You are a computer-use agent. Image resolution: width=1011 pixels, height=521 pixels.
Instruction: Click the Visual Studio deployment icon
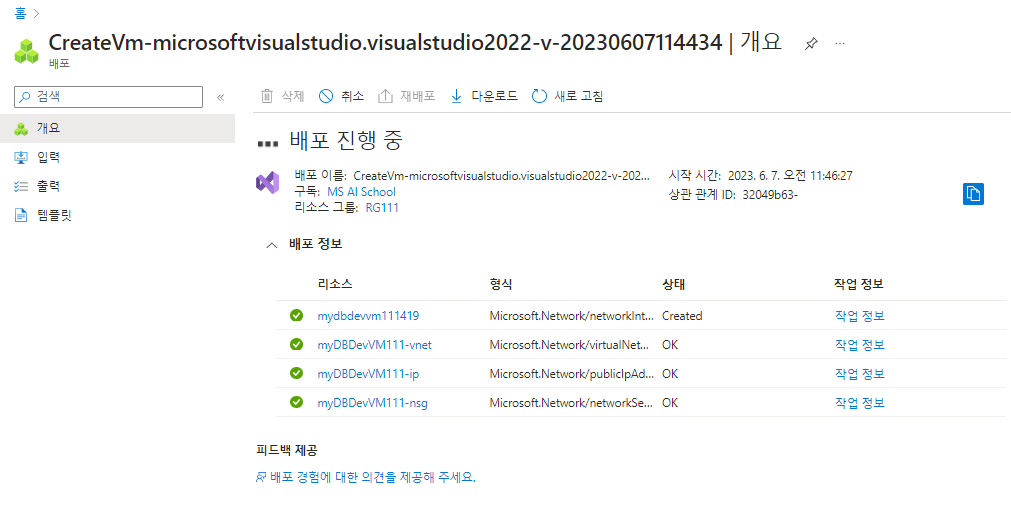[268, 183]
